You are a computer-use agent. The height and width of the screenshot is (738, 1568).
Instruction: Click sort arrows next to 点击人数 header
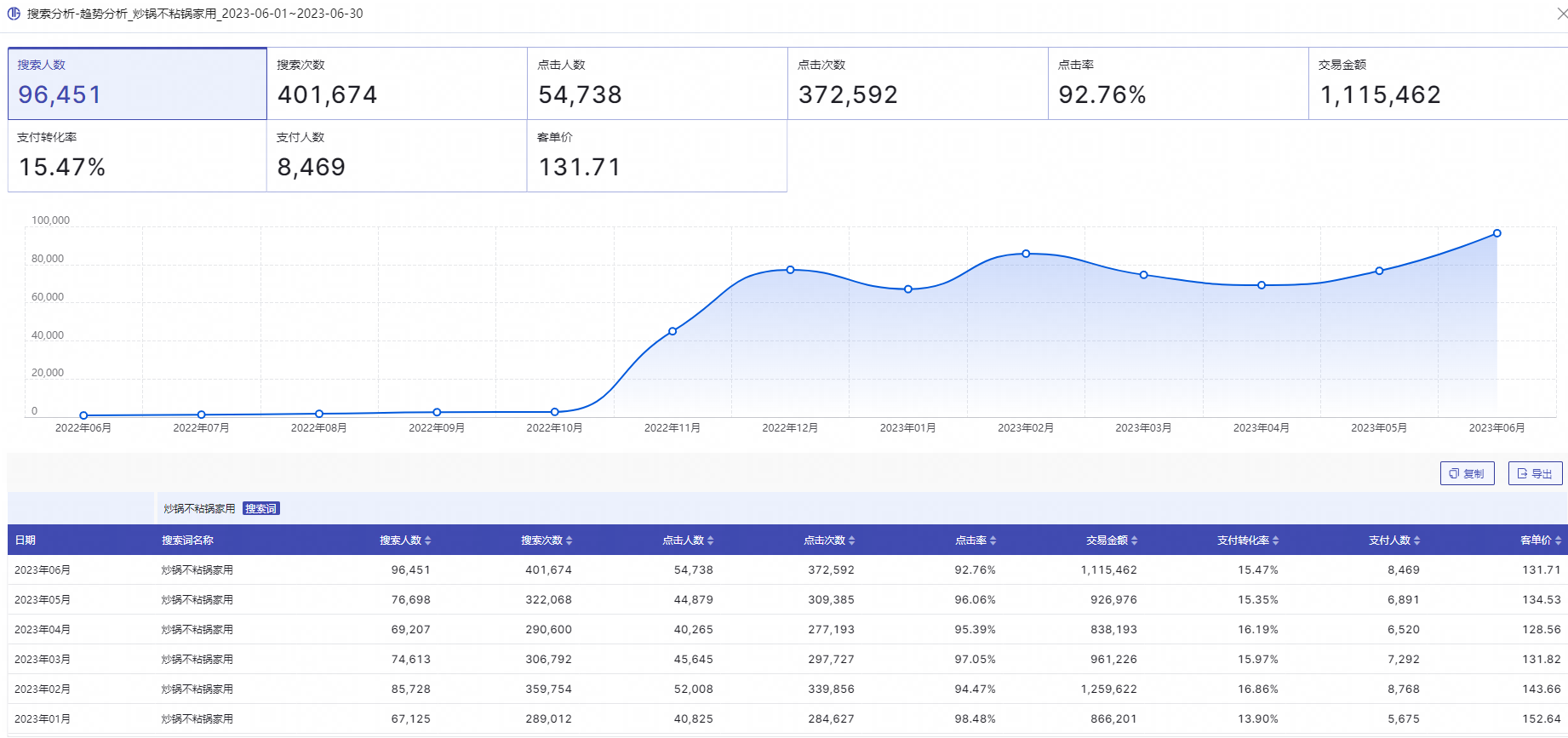click(711, 541)
